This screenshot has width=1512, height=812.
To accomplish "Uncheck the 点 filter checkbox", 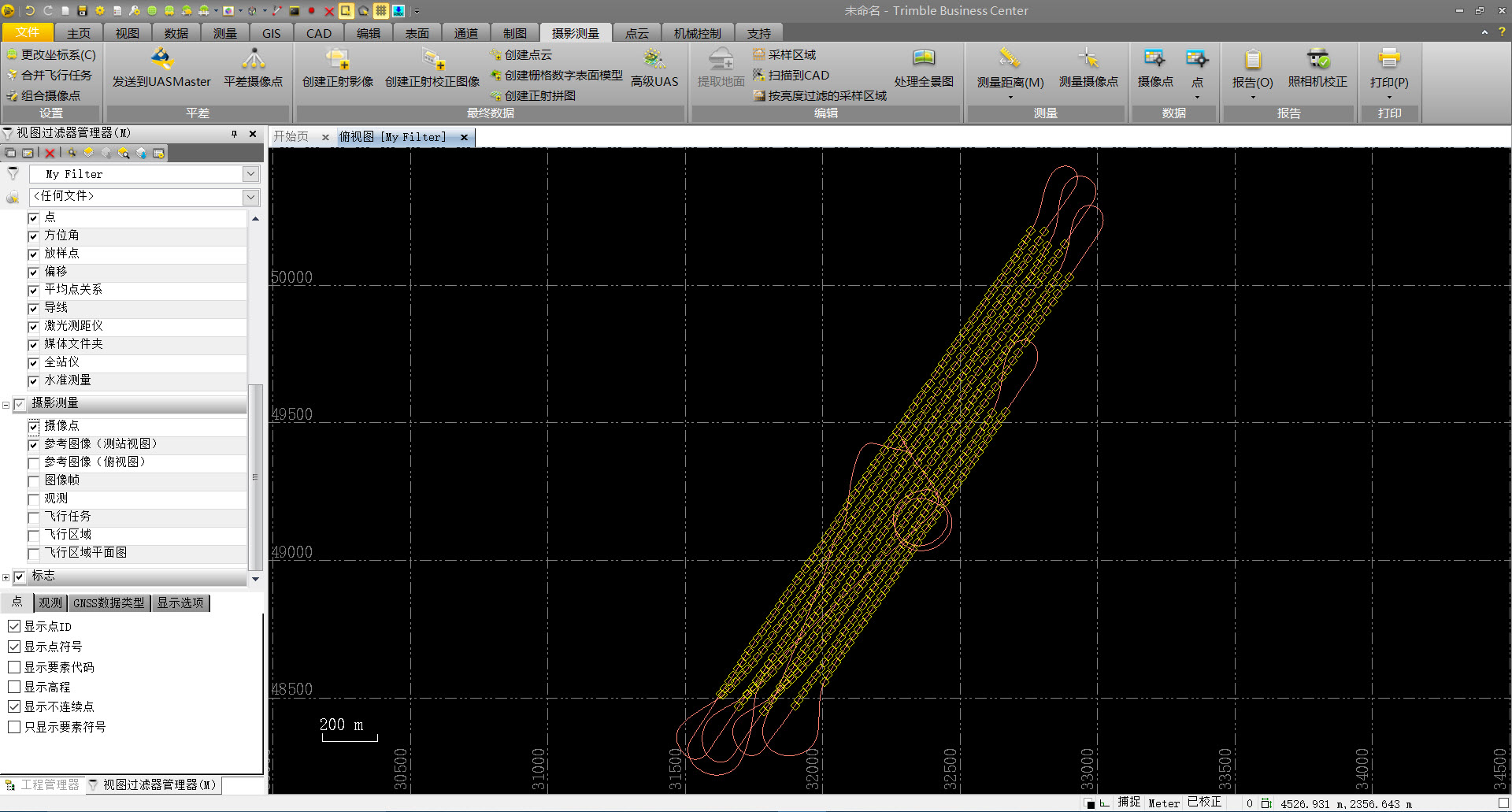I will (33, 218).
